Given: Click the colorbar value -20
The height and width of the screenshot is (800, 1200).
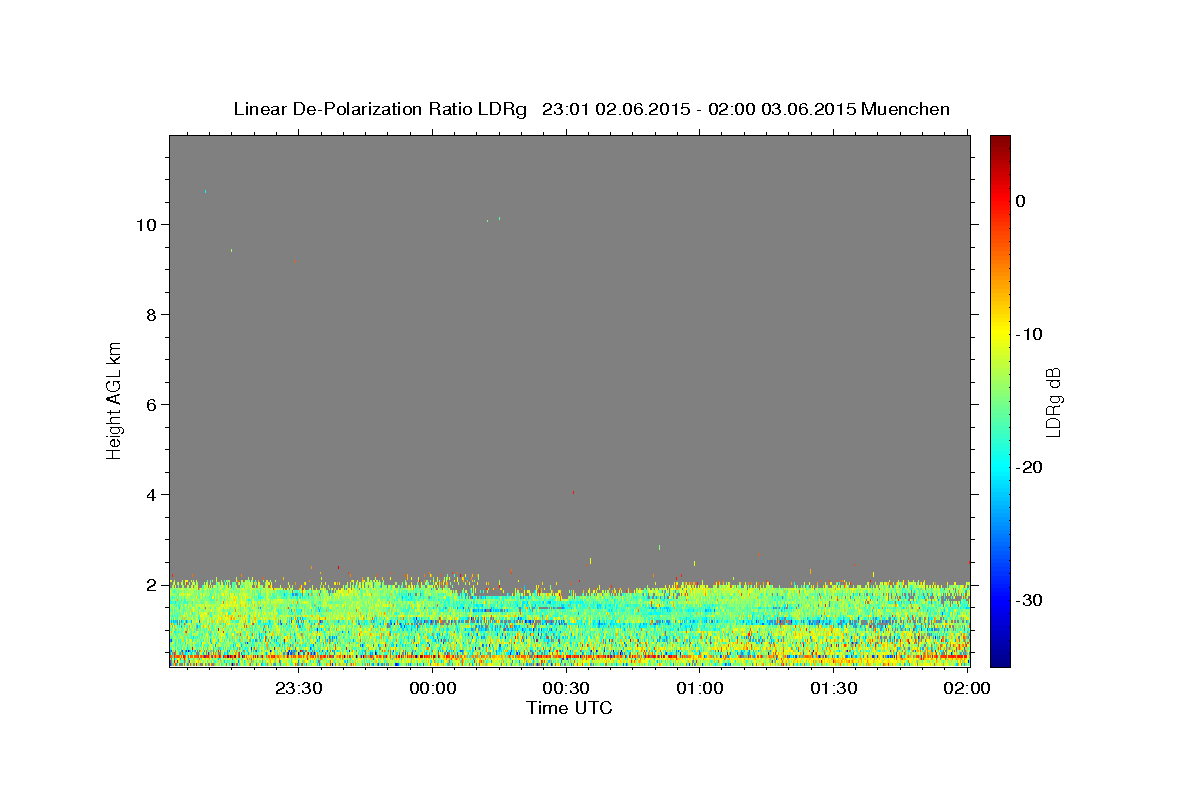Looking at the screenshot, I should click(x=1030, y=467).
